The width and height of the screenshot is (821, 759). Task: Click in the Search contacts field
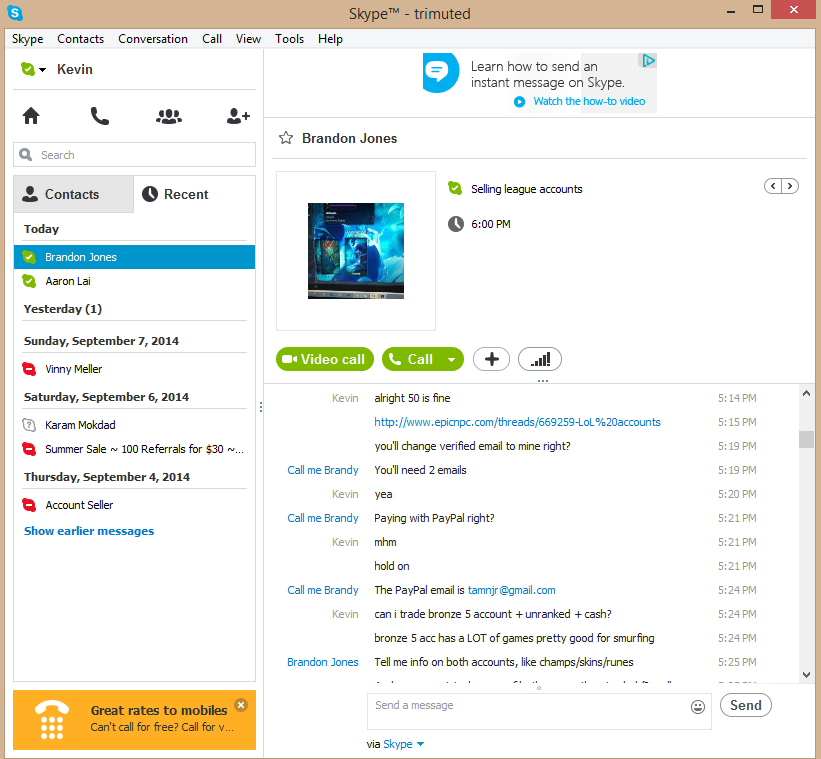[135, 155]
